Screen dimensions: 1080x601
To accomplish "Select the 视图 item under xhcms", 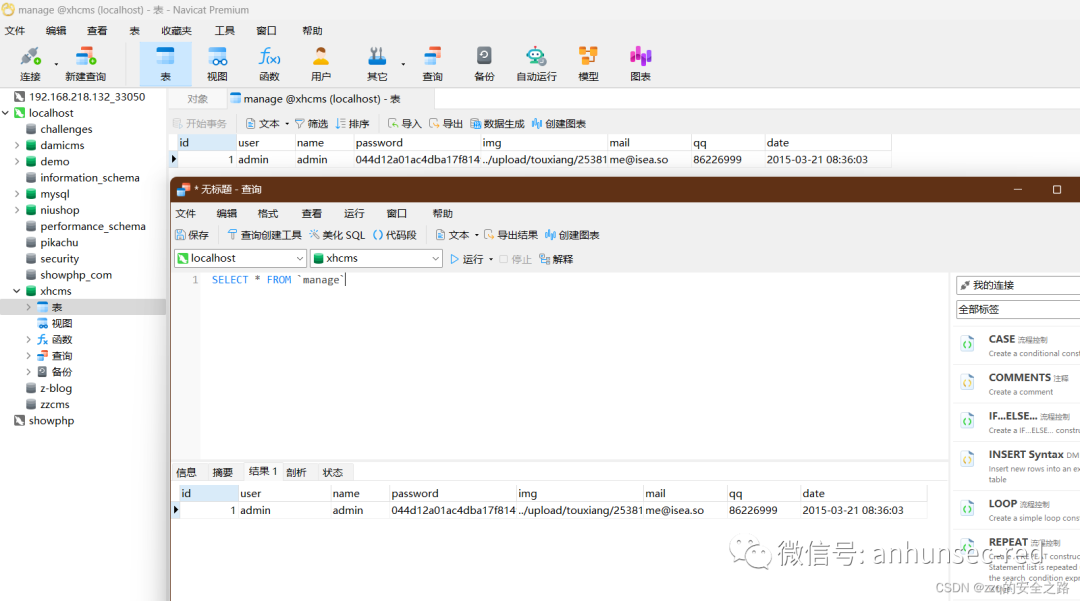I will tap(61, 324).
